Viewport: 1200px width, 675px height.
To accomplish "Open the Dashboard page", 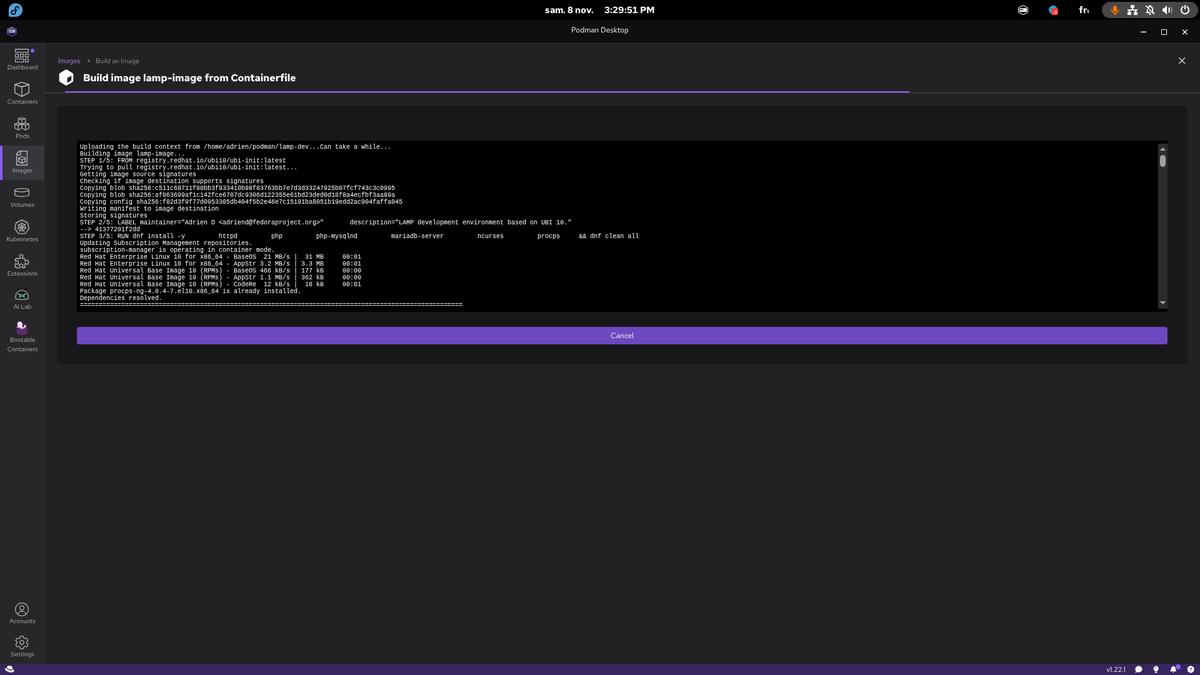I will [x=22, y=60].
